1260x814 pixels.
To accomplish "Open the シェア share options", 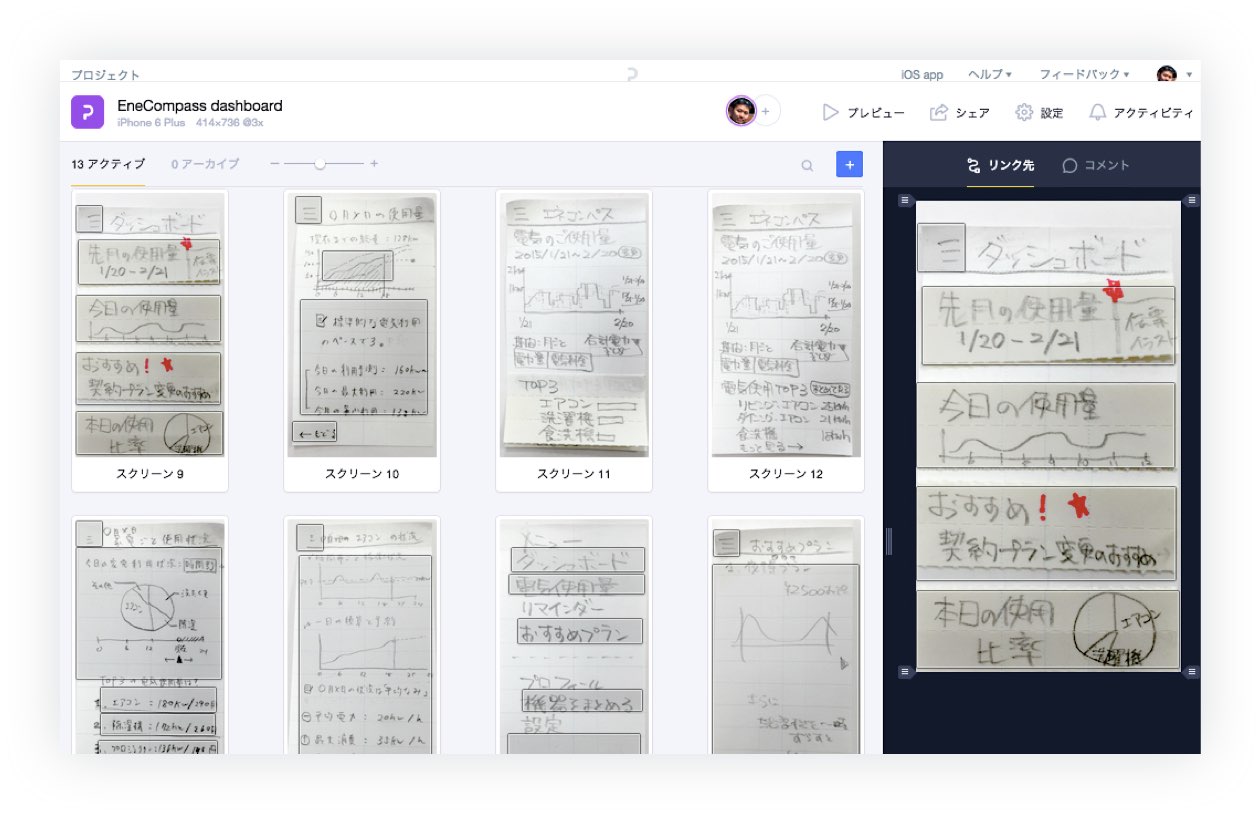I will click(960, 113).
